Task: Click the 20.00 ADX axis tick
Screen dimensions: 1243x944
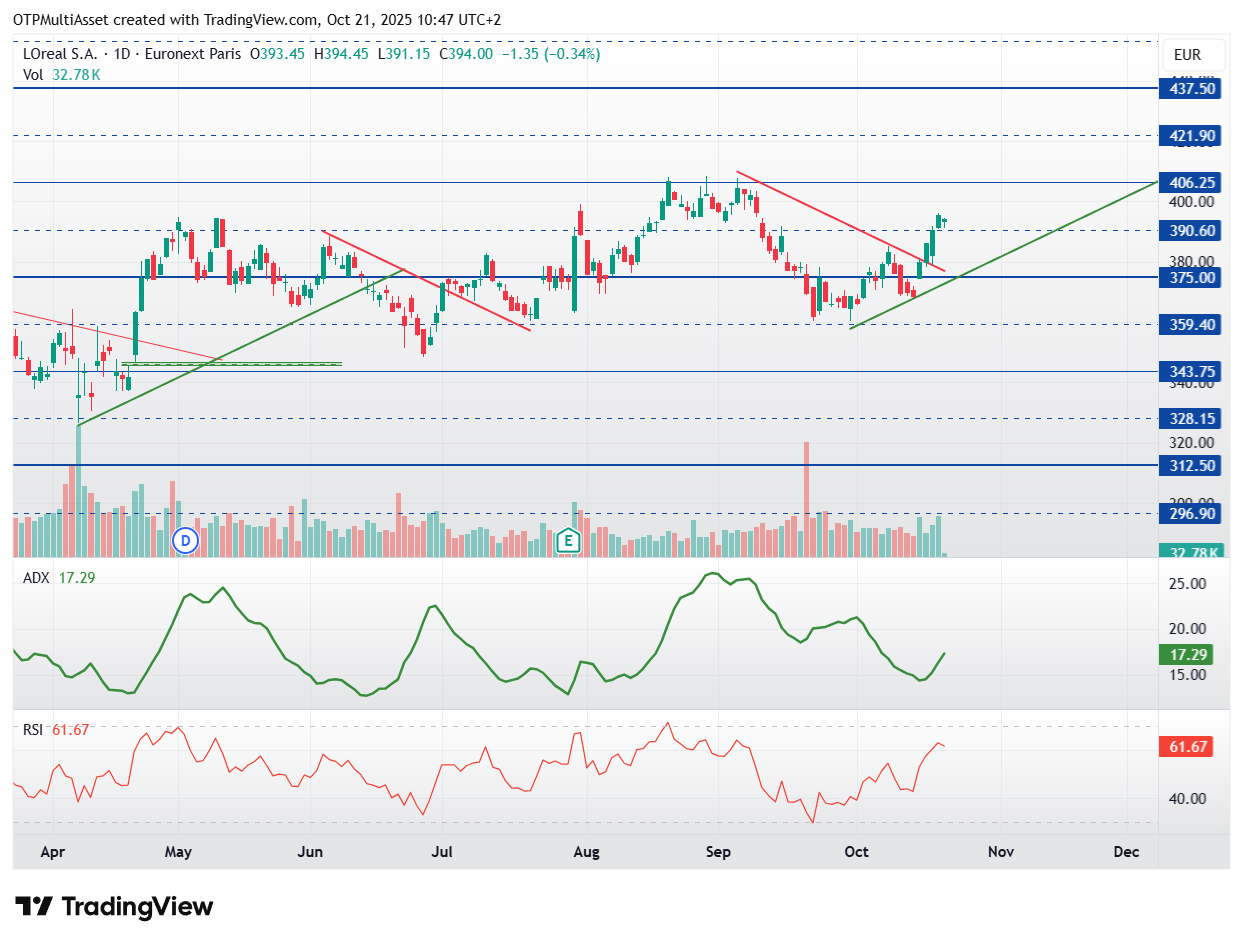Action: pyautogui.click(x=1188, y=628)
